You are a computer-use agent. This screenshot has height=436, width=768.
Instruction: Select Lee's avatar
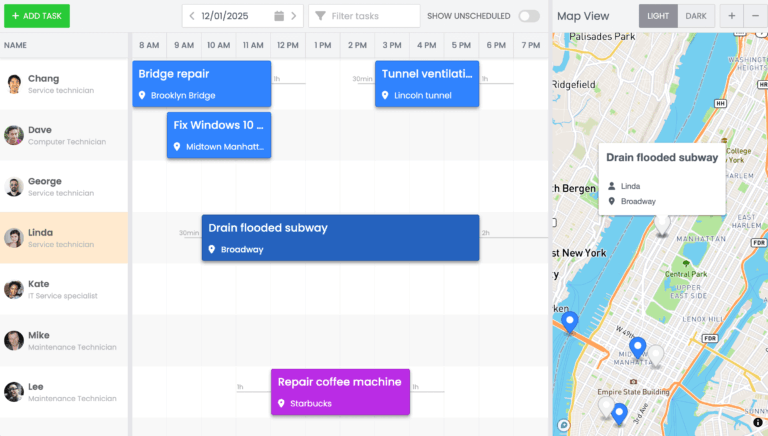(14, 392)
